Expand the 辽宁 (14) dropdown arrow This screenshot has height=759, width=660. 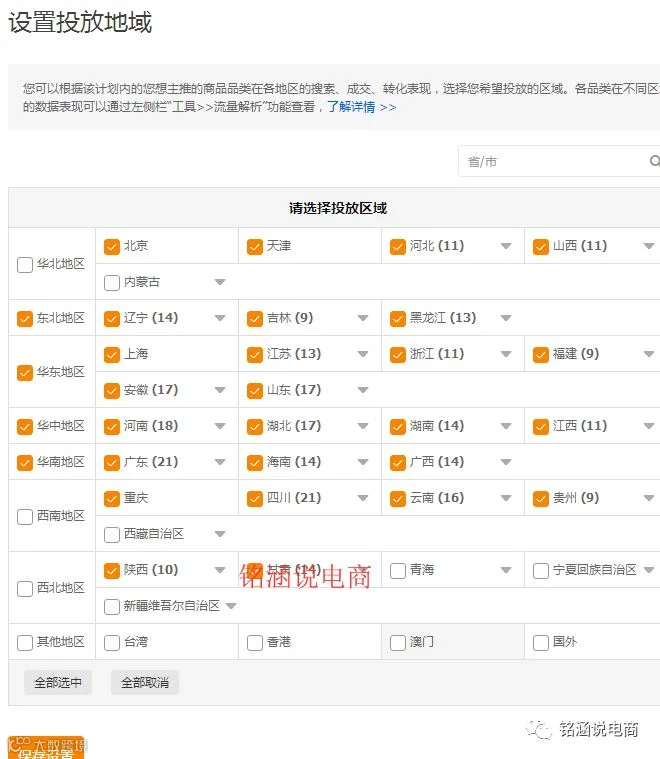pyautogui.click(x=220, y=318)
